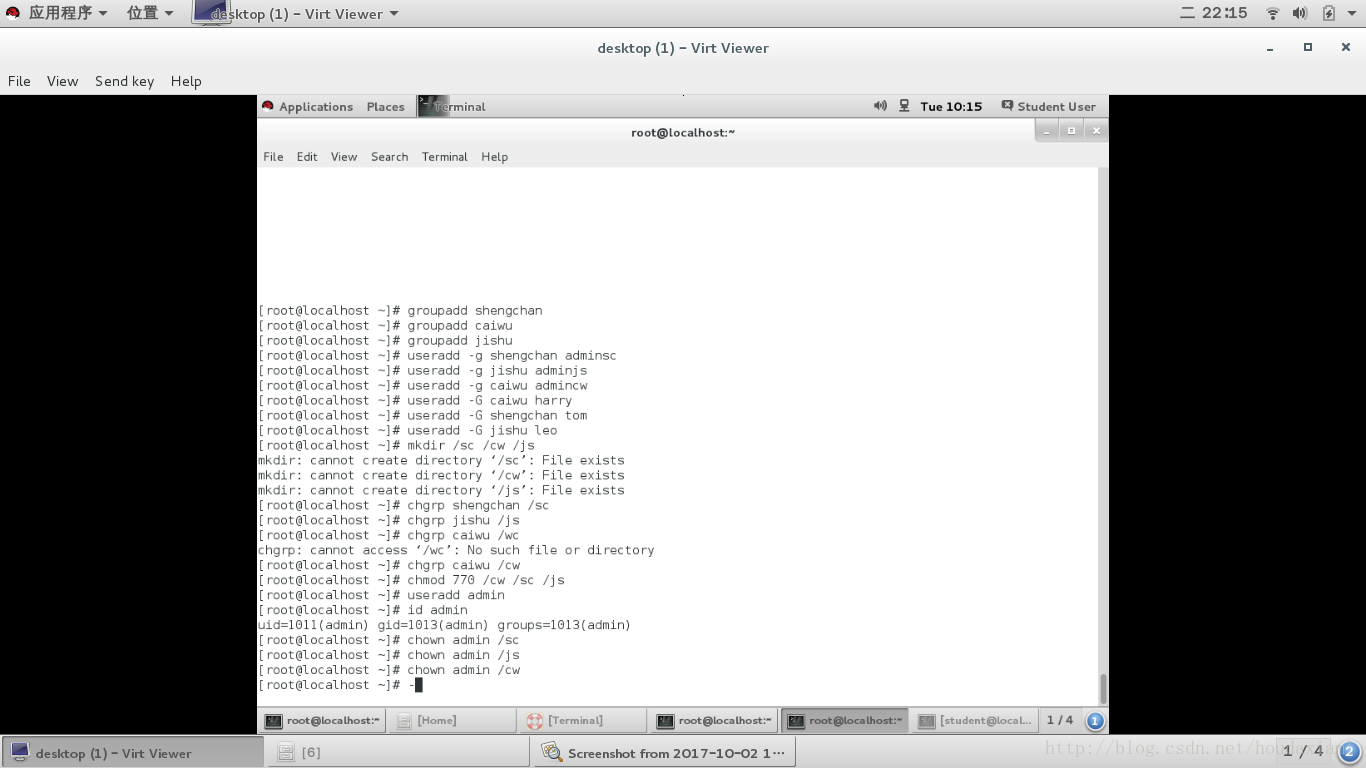The image size is (1366, 768).
Task: Click the host Wi-Fi status icon
Action: pos(1273,13)
